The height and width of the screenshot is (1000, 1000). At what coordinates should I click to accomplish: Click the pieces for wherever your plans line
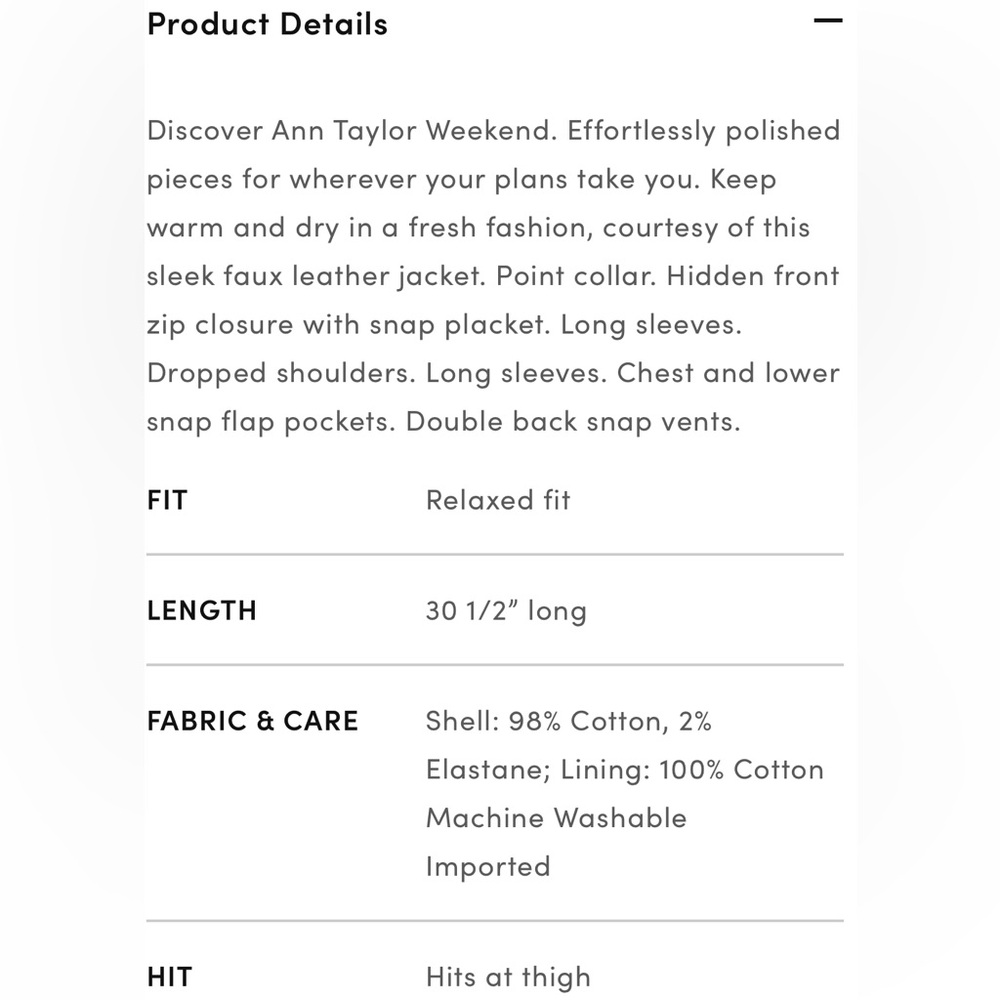click(x=462, y=179)
